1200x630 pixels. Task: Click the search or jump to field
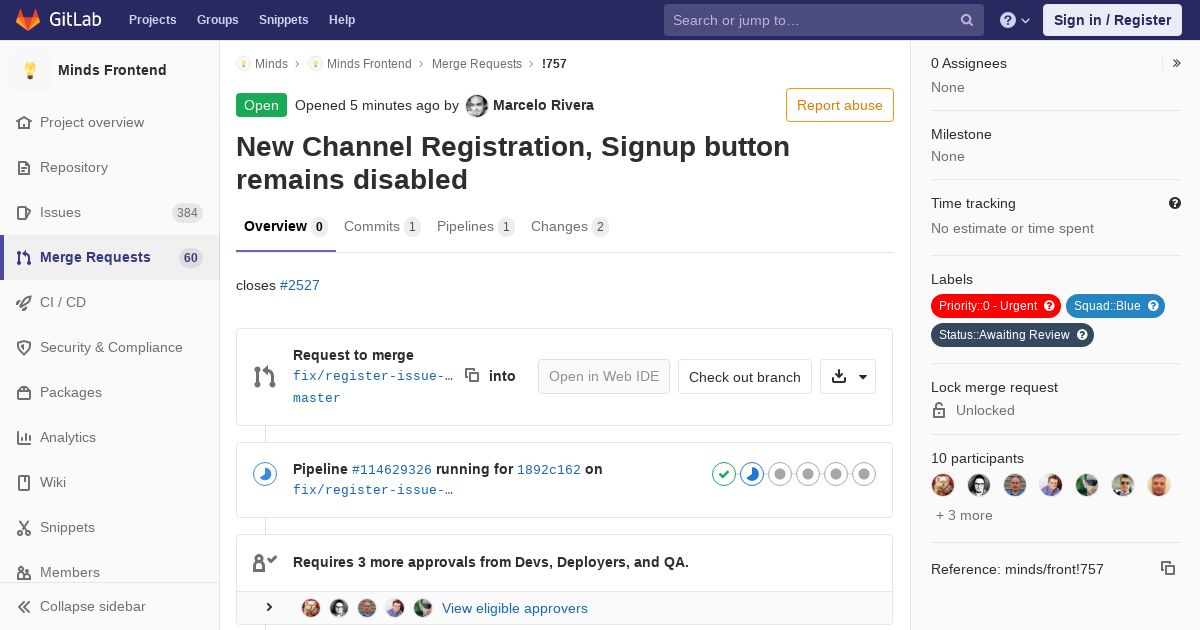810,20
